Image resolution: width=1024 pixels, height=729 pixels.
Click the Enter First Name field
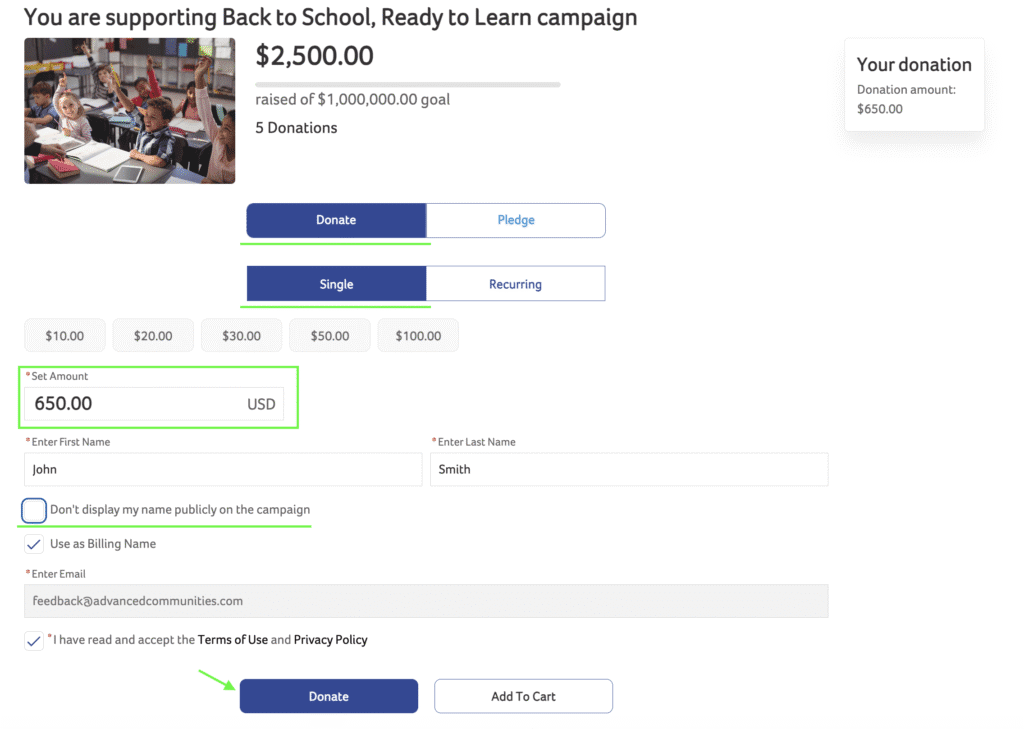click(222, 469)
